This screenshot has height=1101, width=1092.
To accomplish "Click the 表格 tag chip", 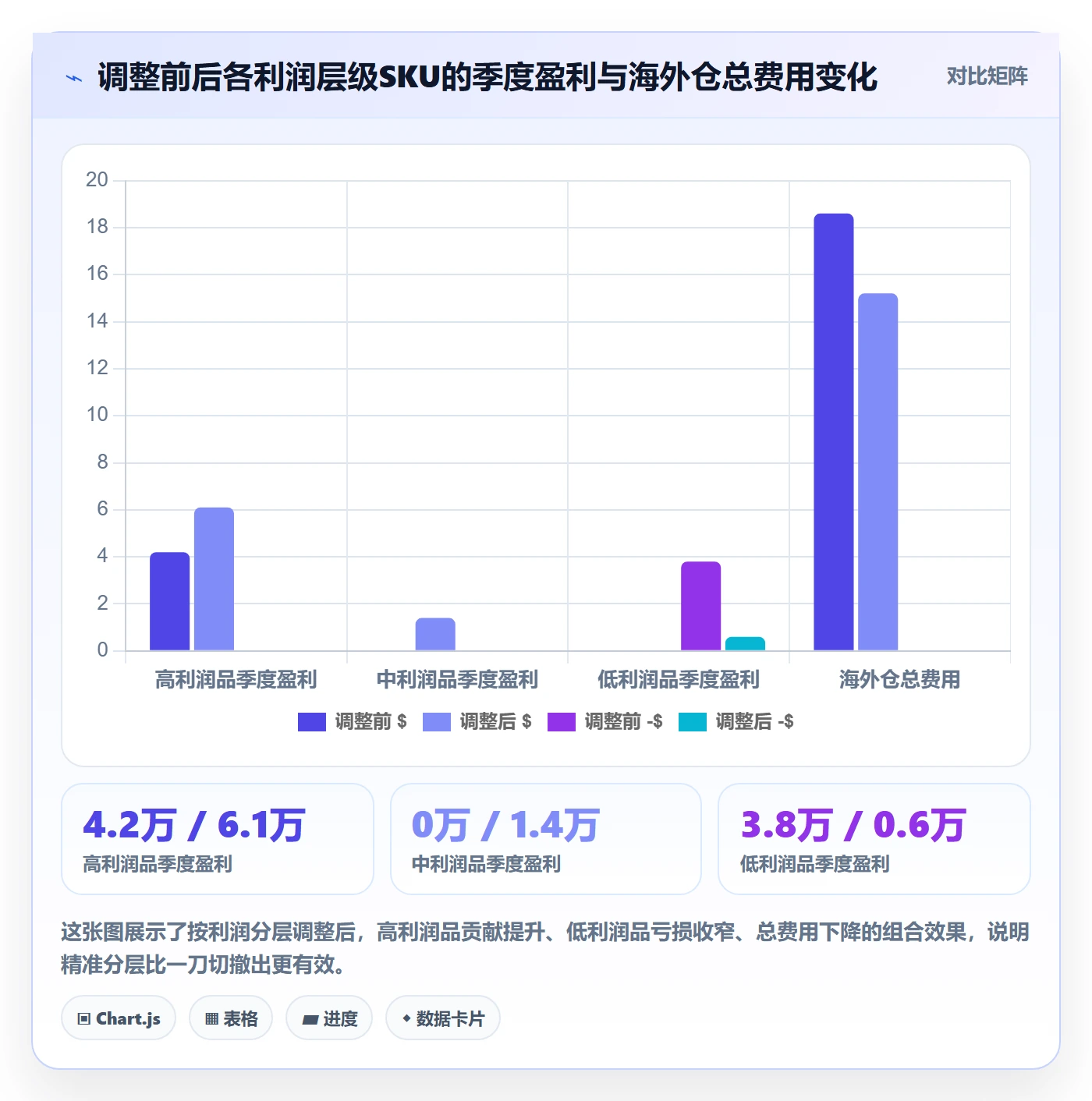I will [231, 1018].
